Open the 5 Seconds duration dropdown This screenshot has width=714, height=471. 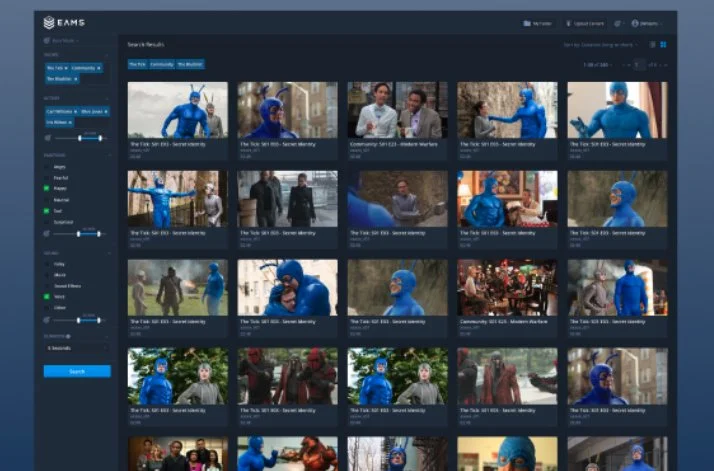(x=77, y=348)
